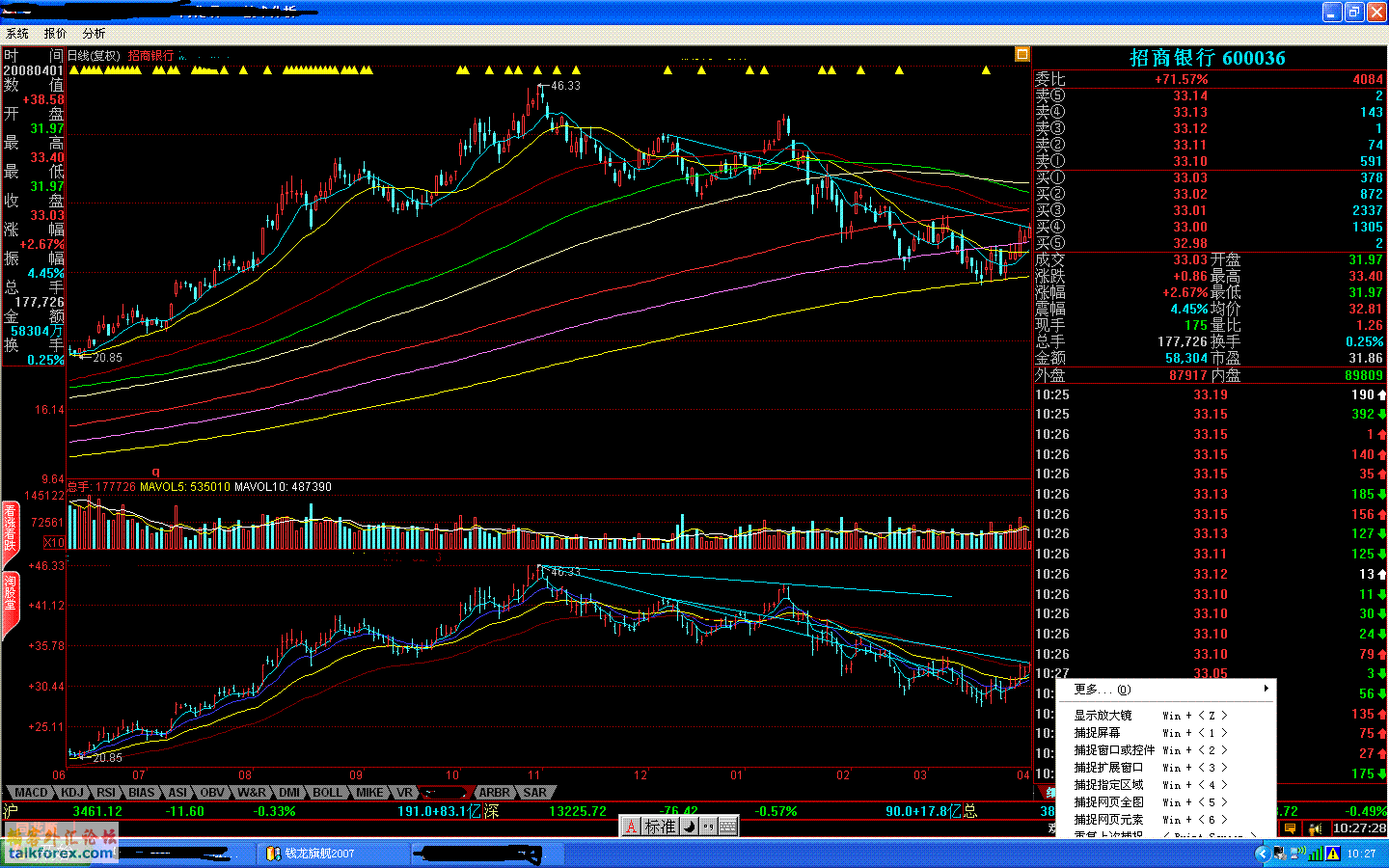Click the MAVOL5: 535010 label
Screen dimensions: 1389x868
click(x=185, y=487)
